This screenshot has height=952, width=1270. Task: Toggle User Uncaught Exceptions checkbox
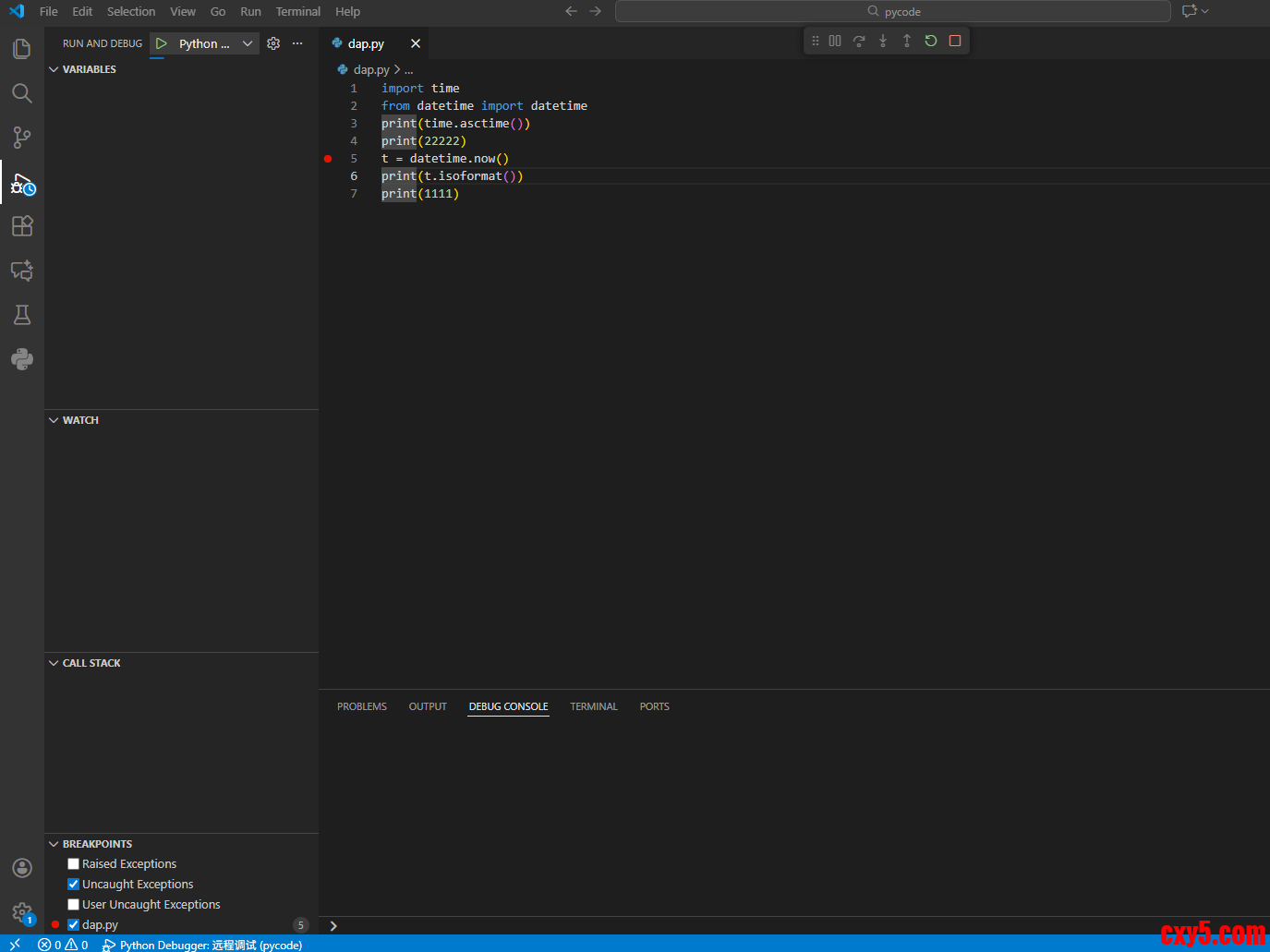[74, 905]
